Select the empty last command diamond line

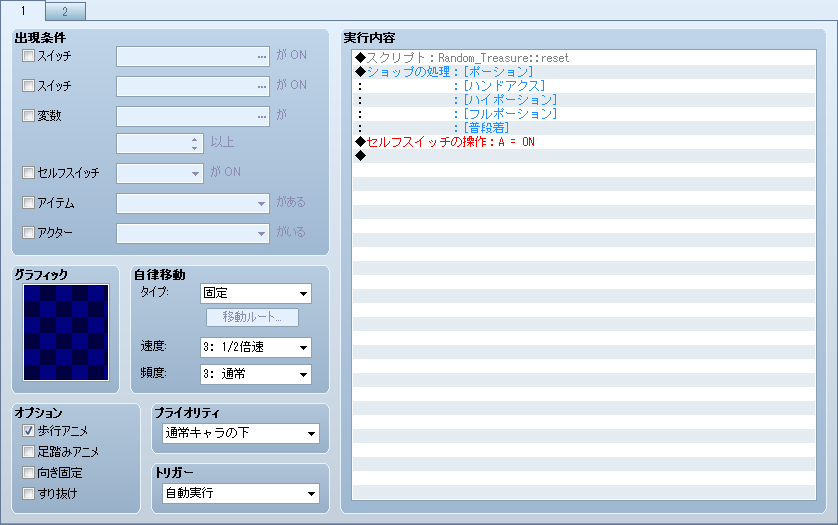pos(584,156)
